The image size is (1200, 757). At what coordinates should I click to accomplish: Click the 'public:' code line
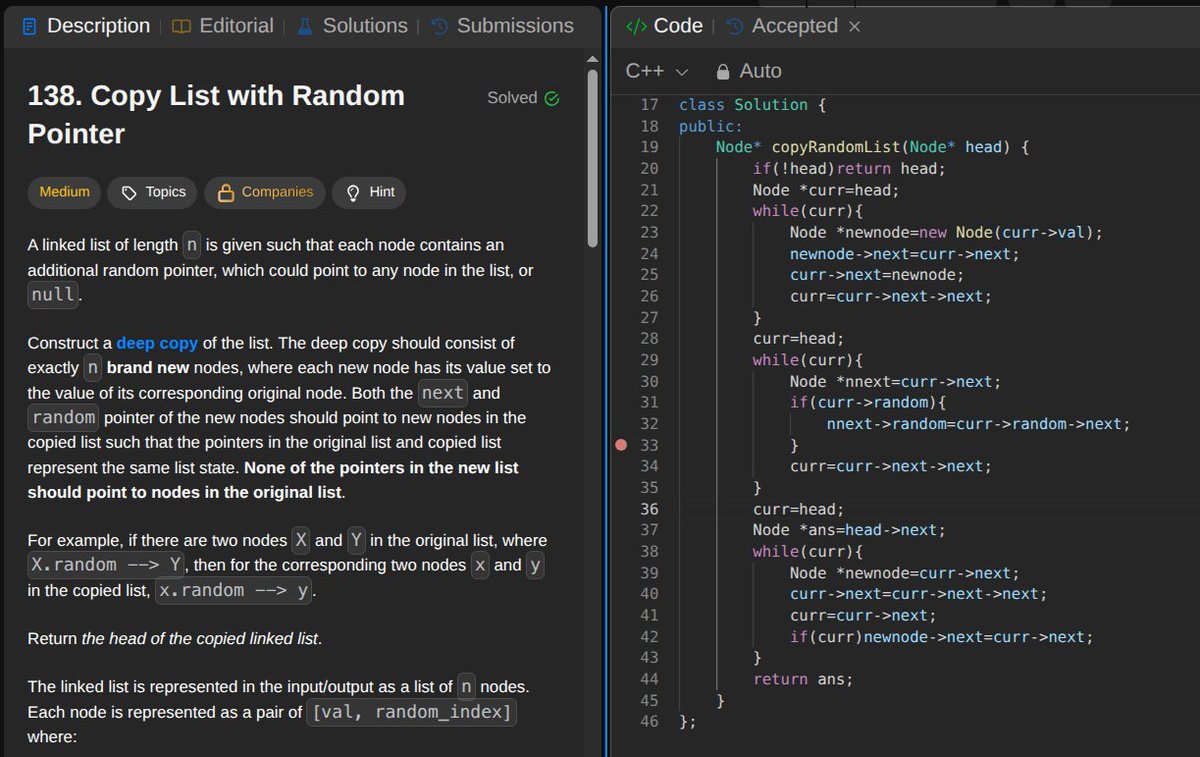pos(711,126)
